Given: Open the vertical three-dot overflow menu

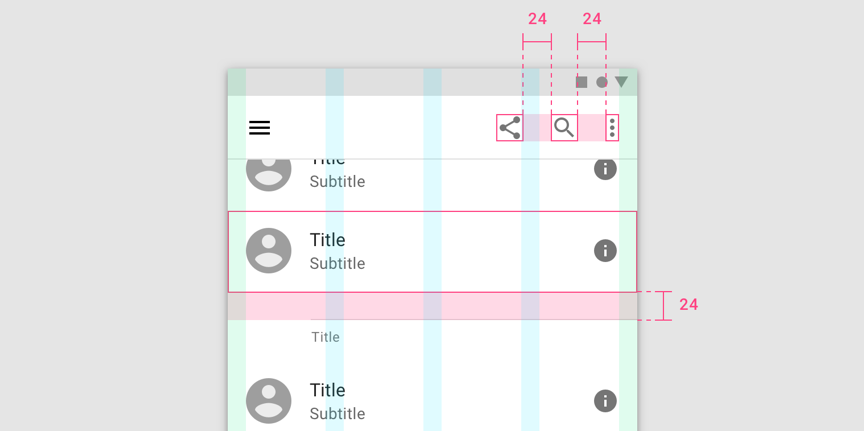Looking at the screenshot, I should [x=612, y=128].
